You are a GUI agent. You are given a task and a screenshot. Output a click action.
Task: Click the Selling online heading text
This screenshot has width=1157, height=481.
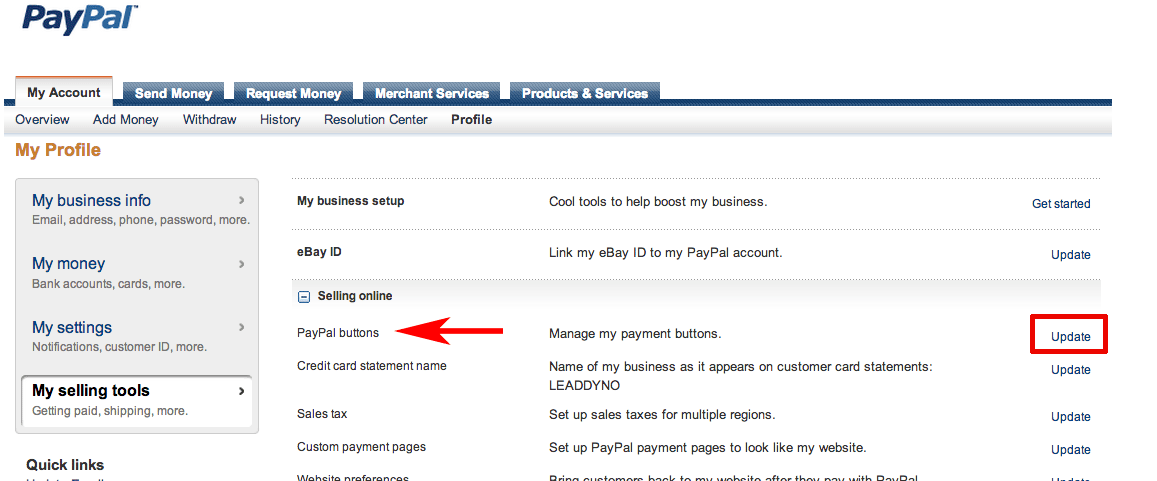click(355, 296)
